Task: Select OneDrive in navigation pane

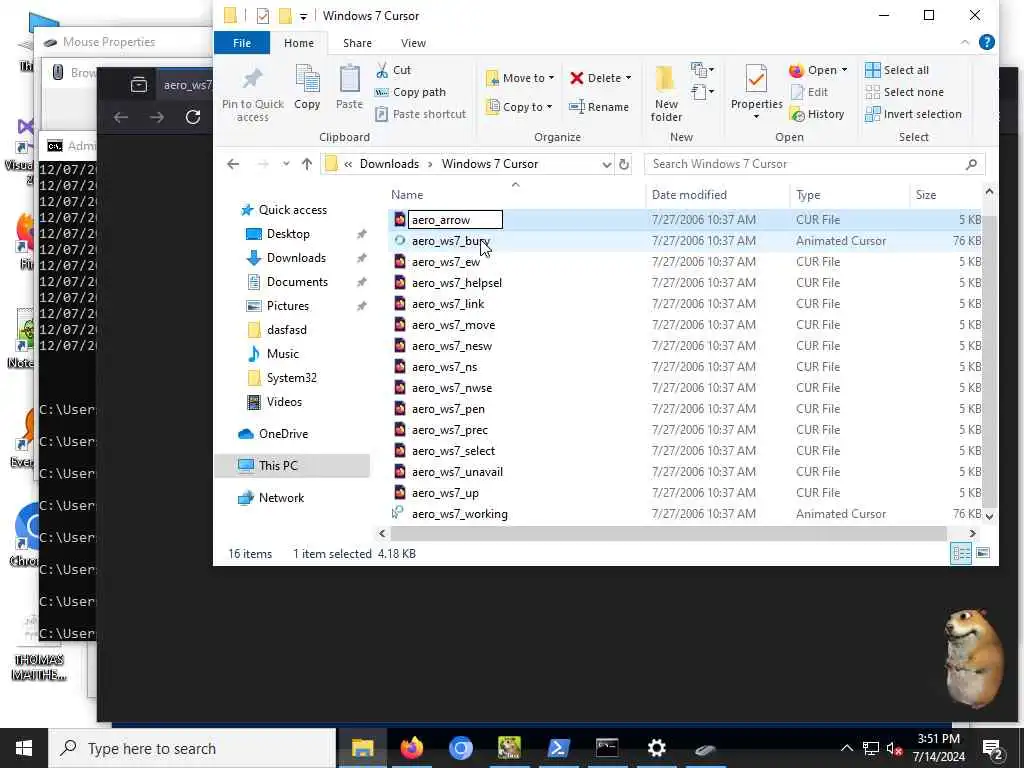Action: (x=283, y=434)
